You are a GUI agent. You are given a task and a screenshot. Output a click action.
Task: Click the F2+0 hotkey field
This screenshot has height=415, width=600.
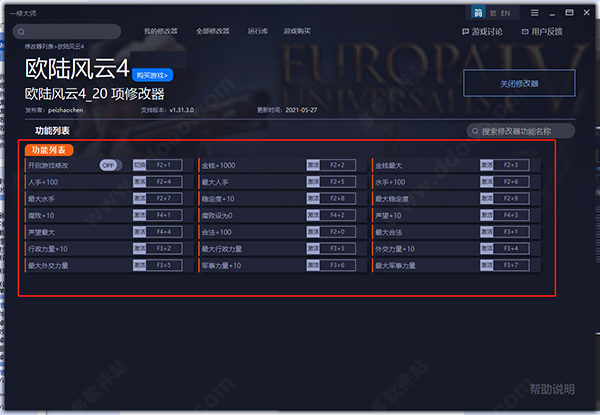(x=338, y=232)
